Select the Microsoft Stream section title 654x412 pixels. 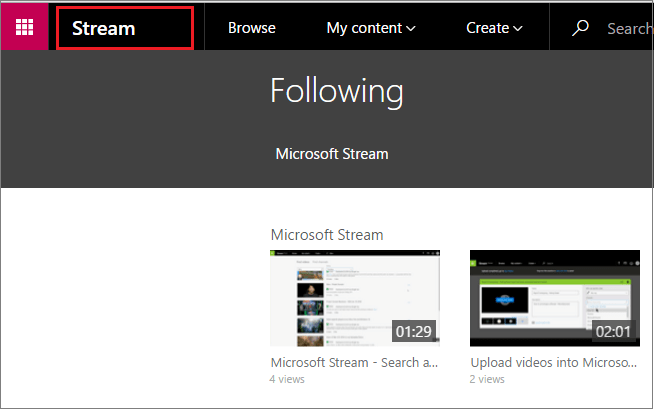pyautogui.click(x=327, y=235)
